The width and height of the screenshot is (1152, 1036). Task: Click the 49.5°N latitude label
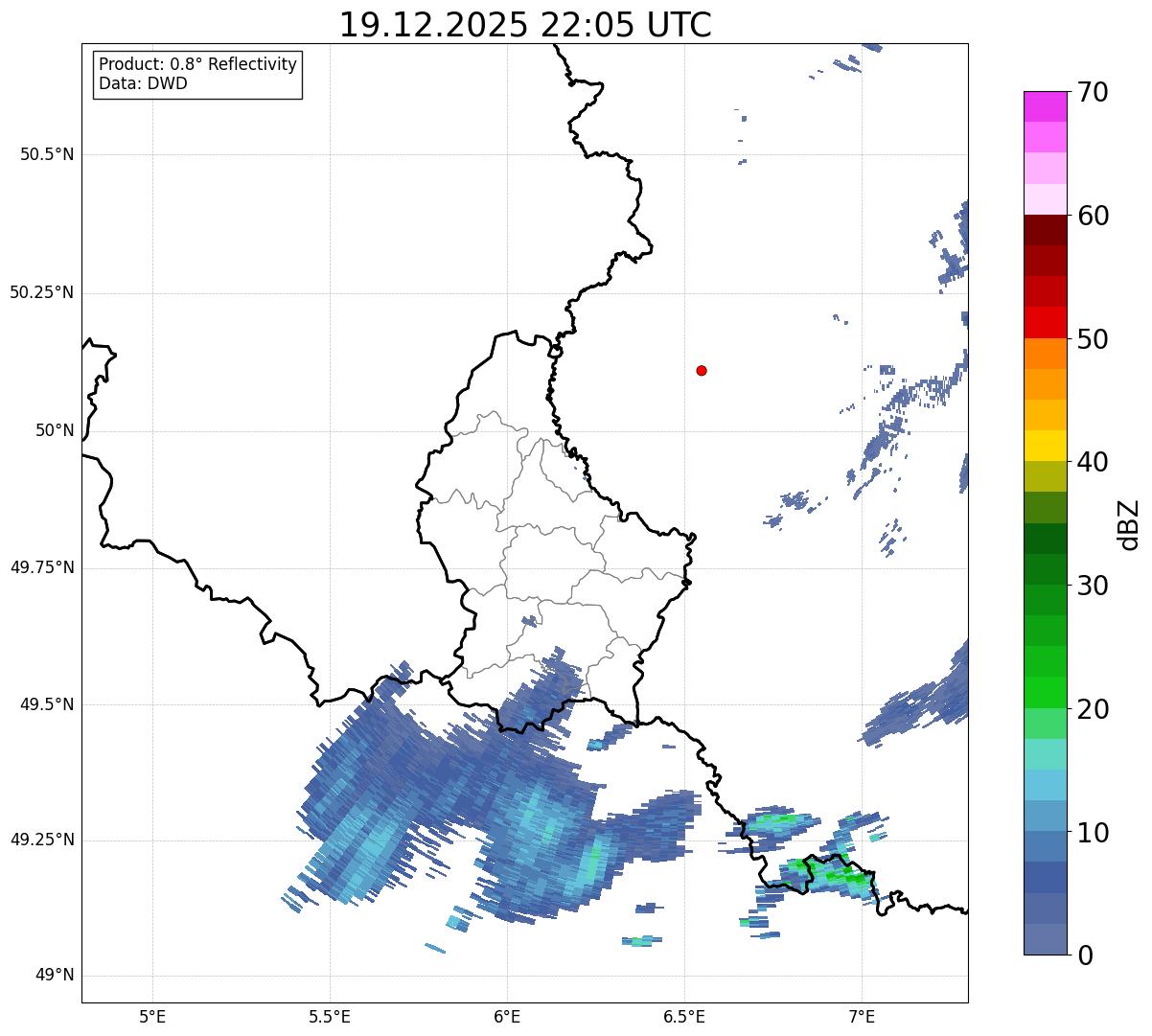coord(47,704)
